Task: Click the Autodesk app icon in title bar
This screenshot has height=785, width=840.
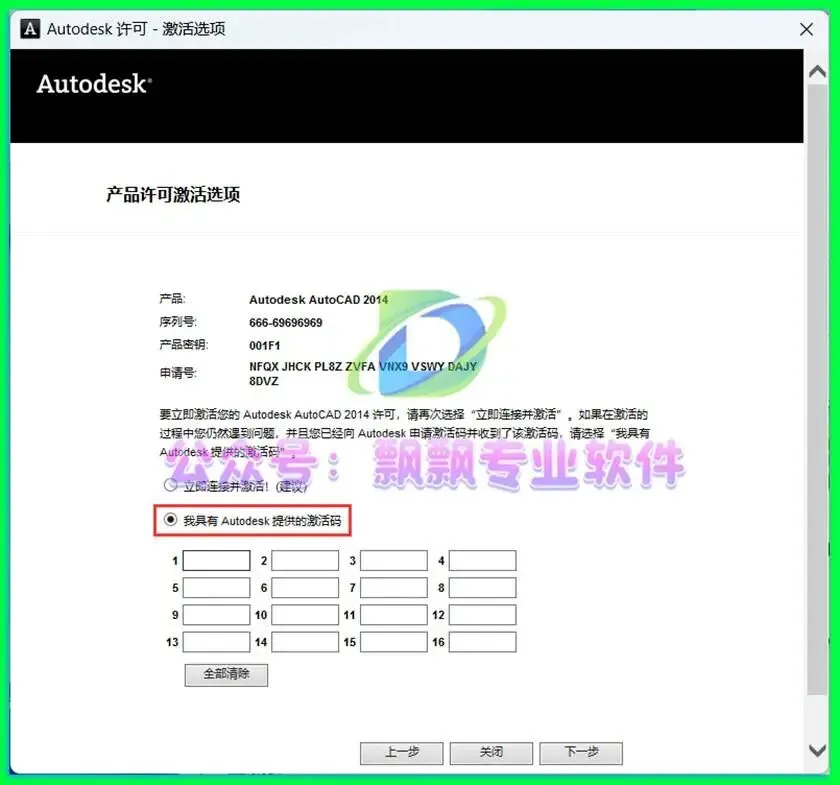Action: pos(30,28)
